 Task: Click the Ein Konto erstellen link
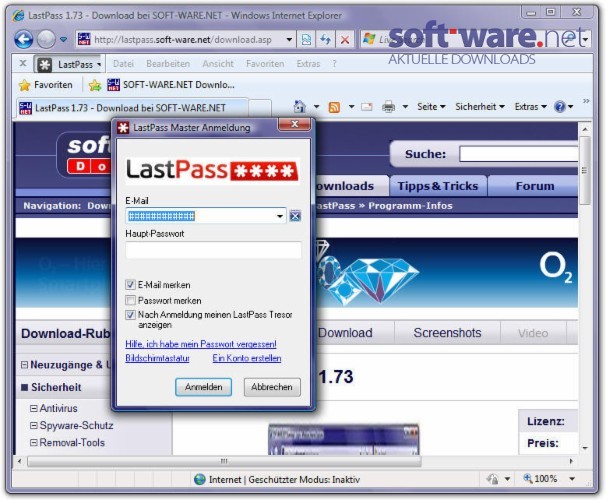point(247,358)
